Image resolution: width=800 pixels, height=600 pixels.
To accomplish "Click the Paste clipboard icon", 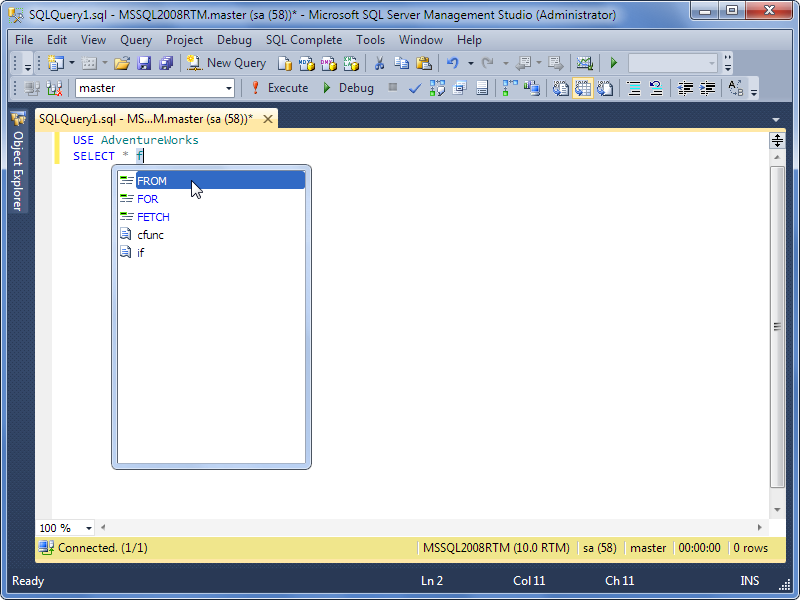I will pos(424,63).
